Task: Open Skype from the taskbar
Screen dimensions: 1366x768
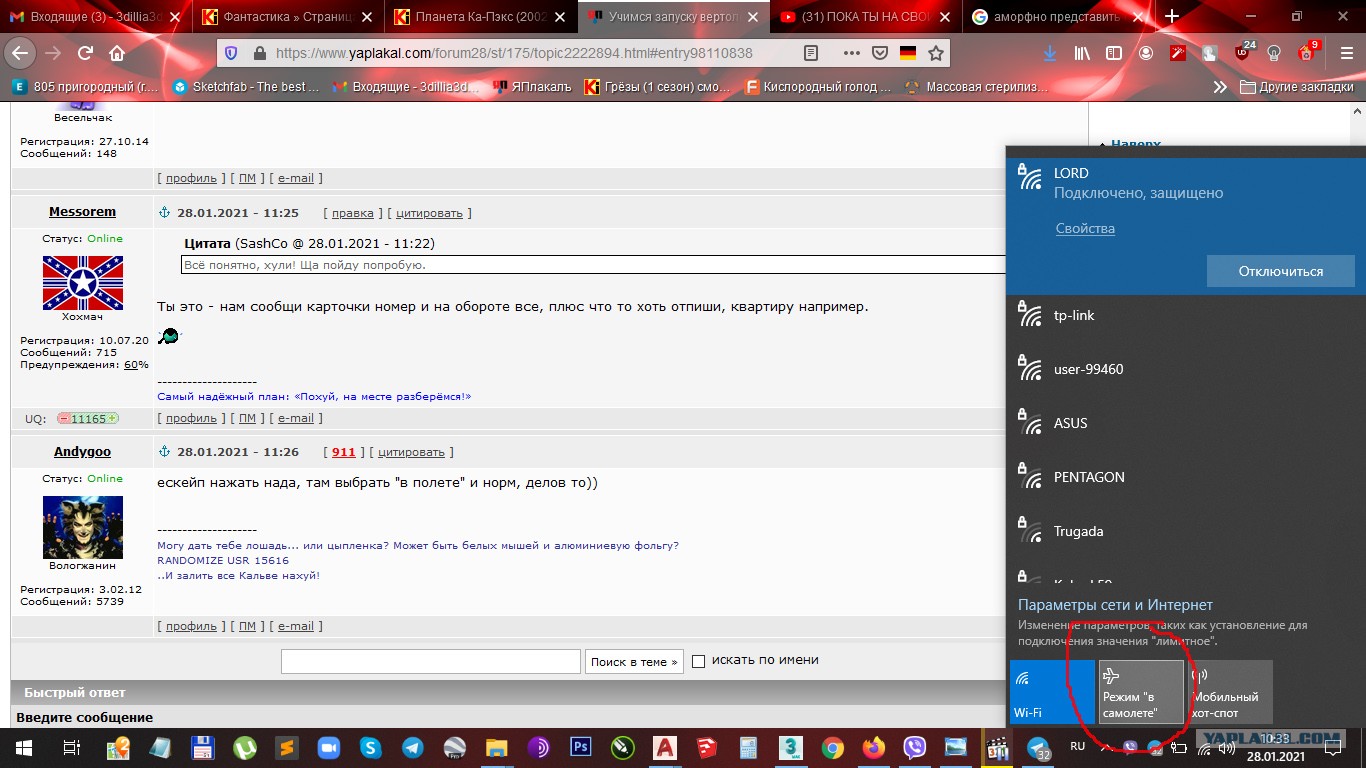Action: (x=370, y=747)
